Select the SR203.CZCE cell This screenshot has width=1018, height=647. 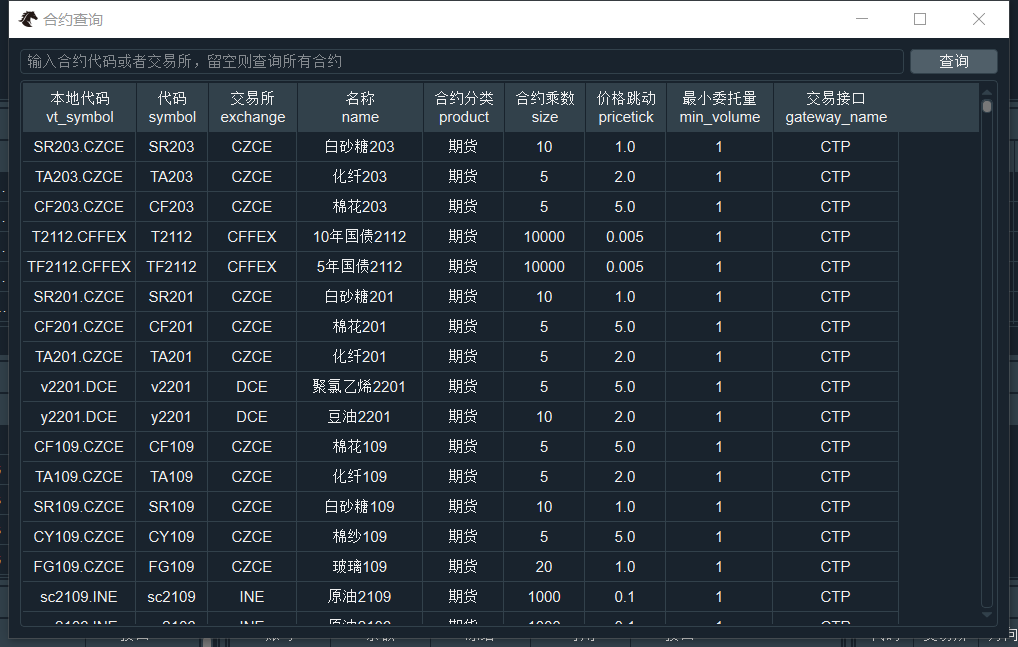pyautogui.click(x=79, y=147)
